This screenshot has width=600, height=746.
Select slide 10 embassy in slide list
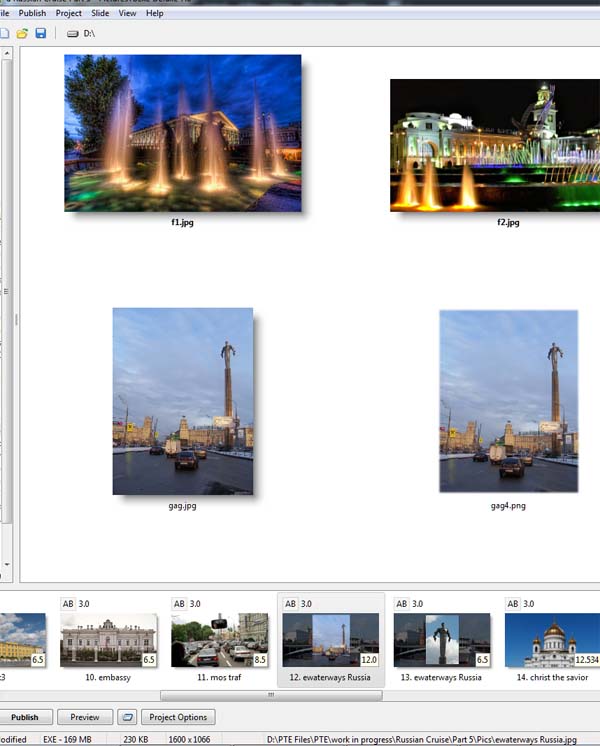coord(108,640)
